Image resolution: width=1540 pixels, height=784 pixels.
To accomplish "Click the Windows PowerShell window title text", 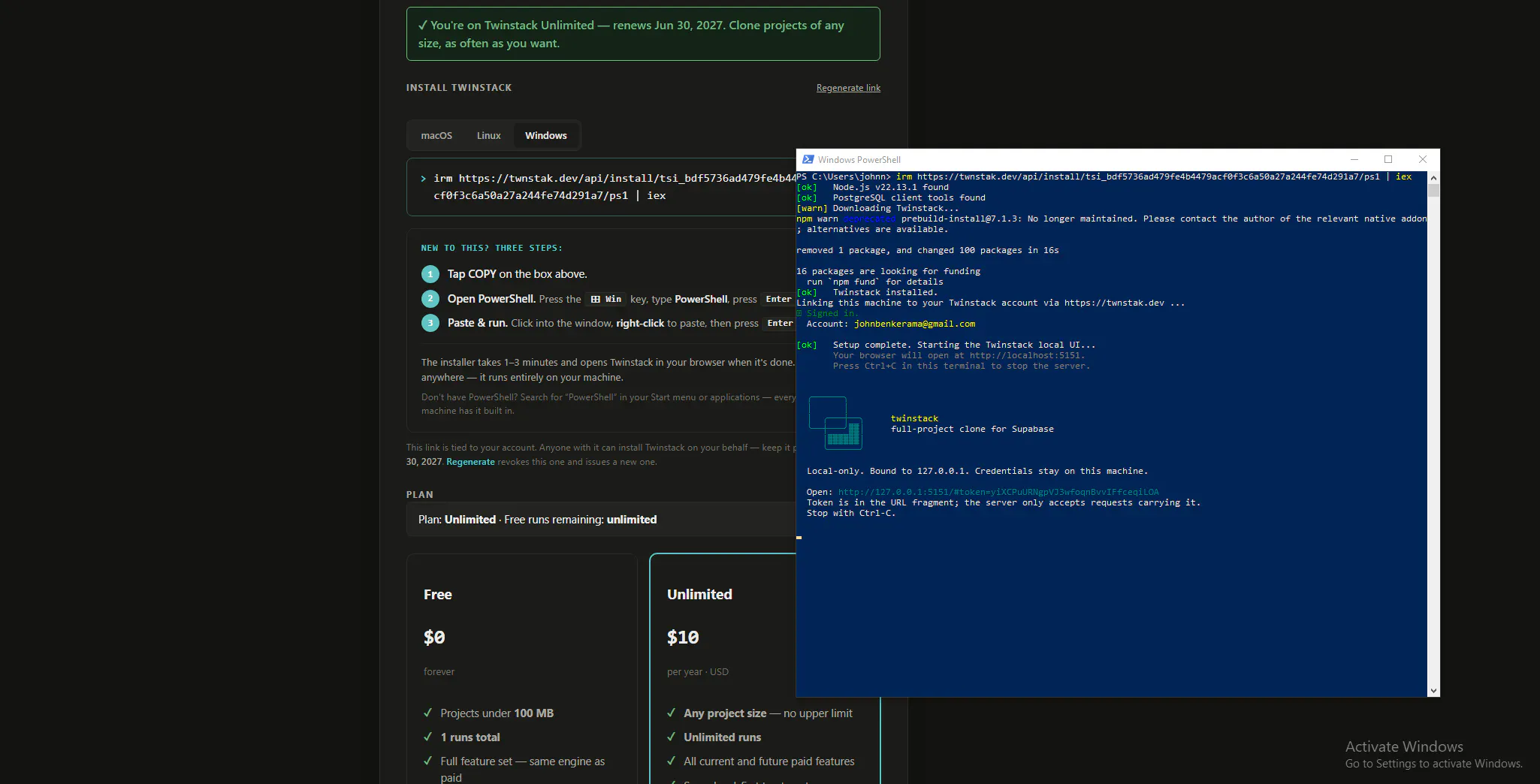I will click(x=859, y=160).
